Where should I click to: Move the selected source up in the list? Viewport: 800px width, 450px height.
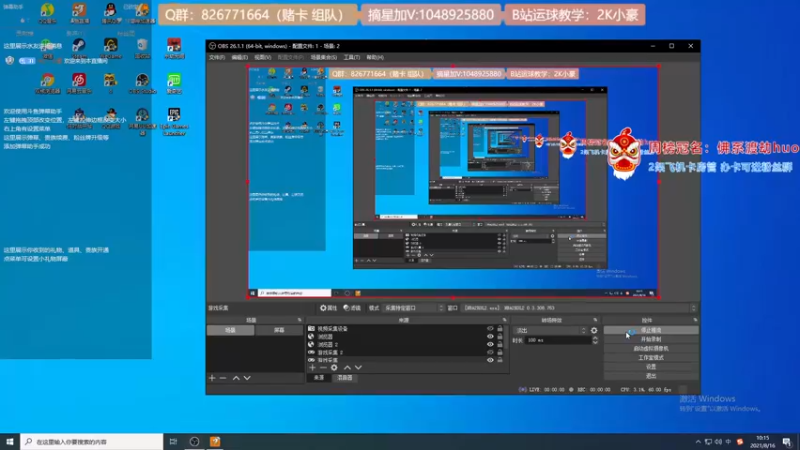click(347, 367)
